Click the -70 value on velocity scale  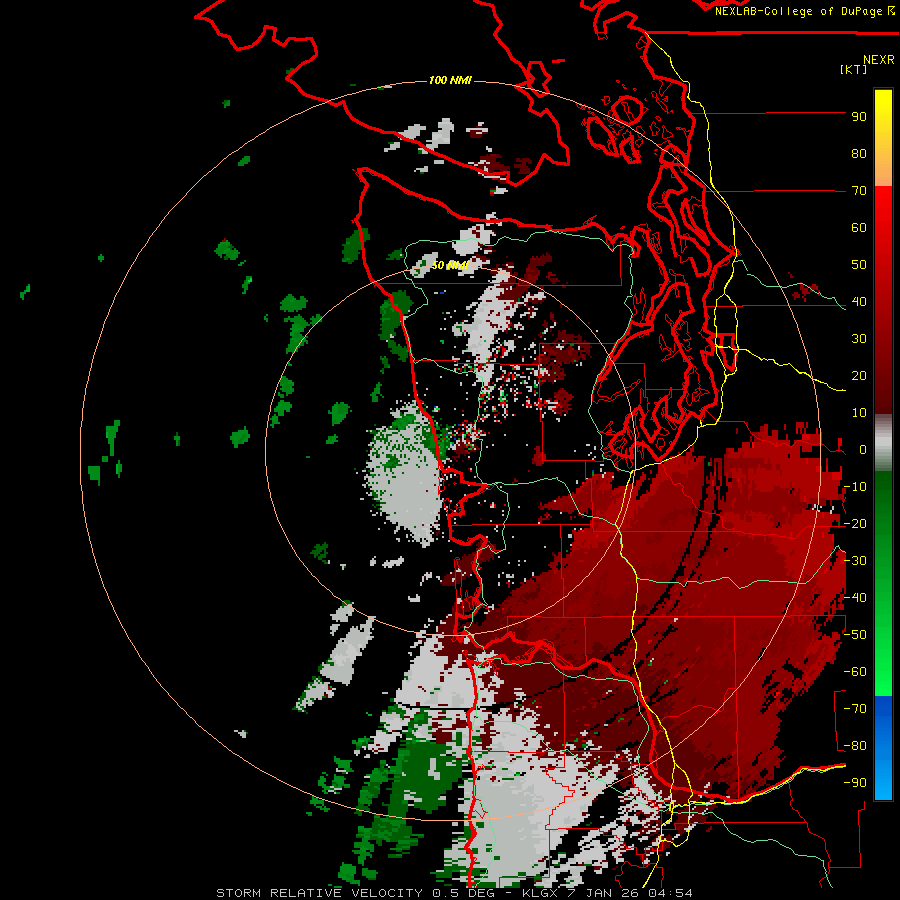point(855,709)
